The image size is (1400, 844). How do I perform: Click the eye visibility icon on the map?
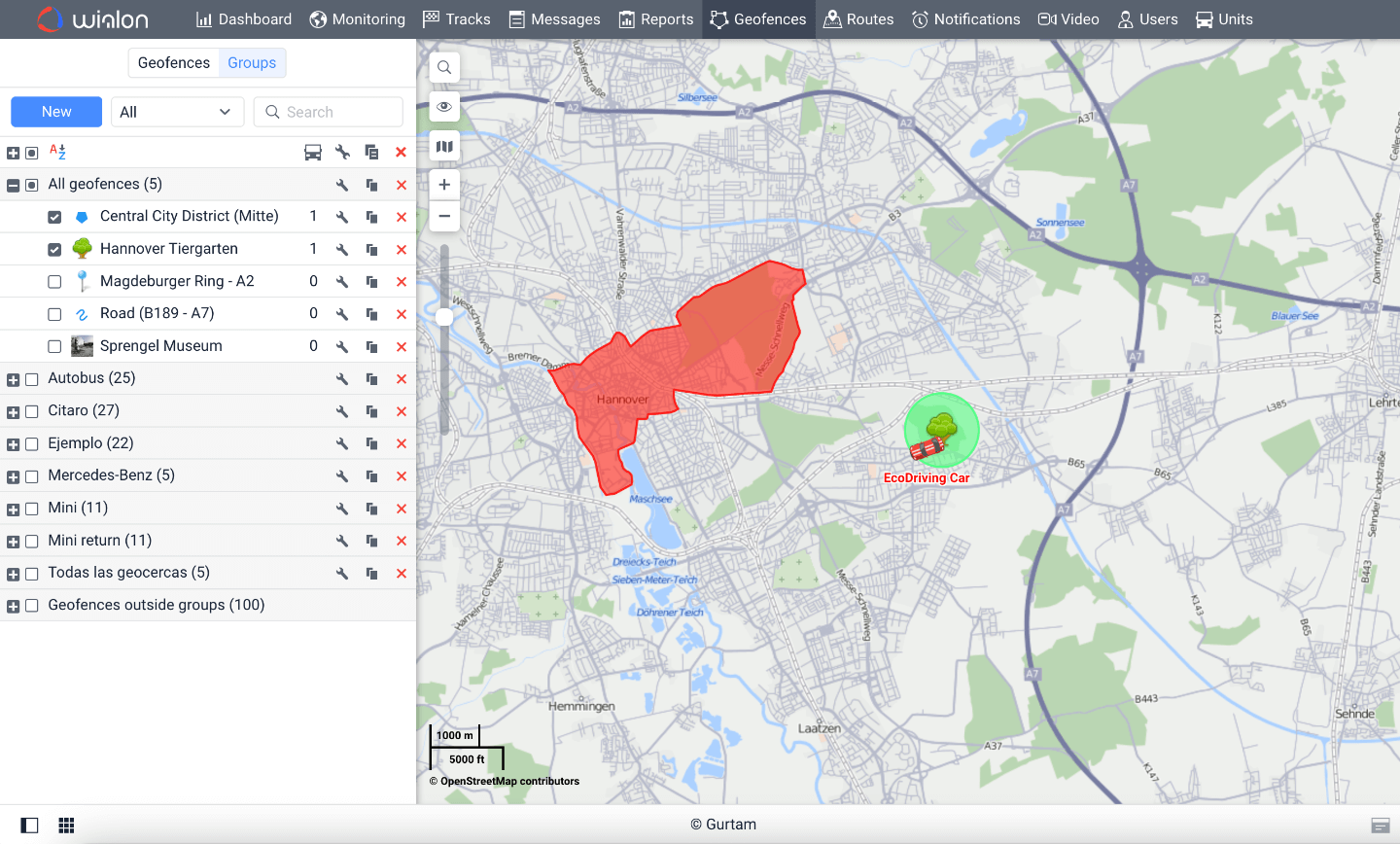coord(443,107)
